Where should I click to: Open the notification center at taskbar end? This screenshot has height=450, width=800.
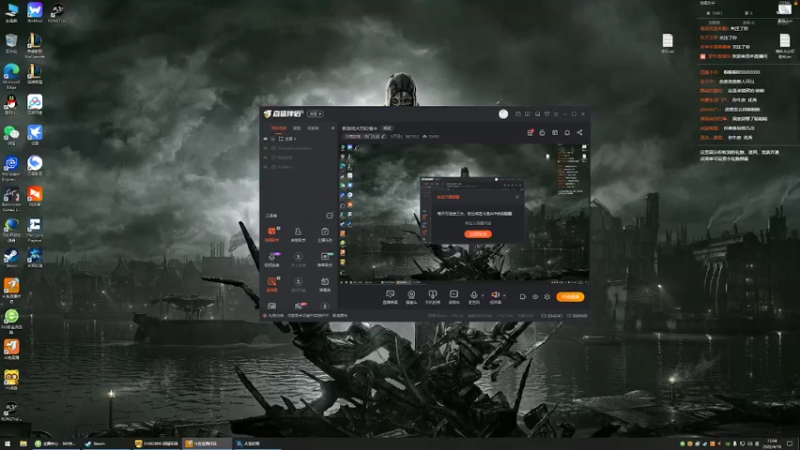point(789,444)
